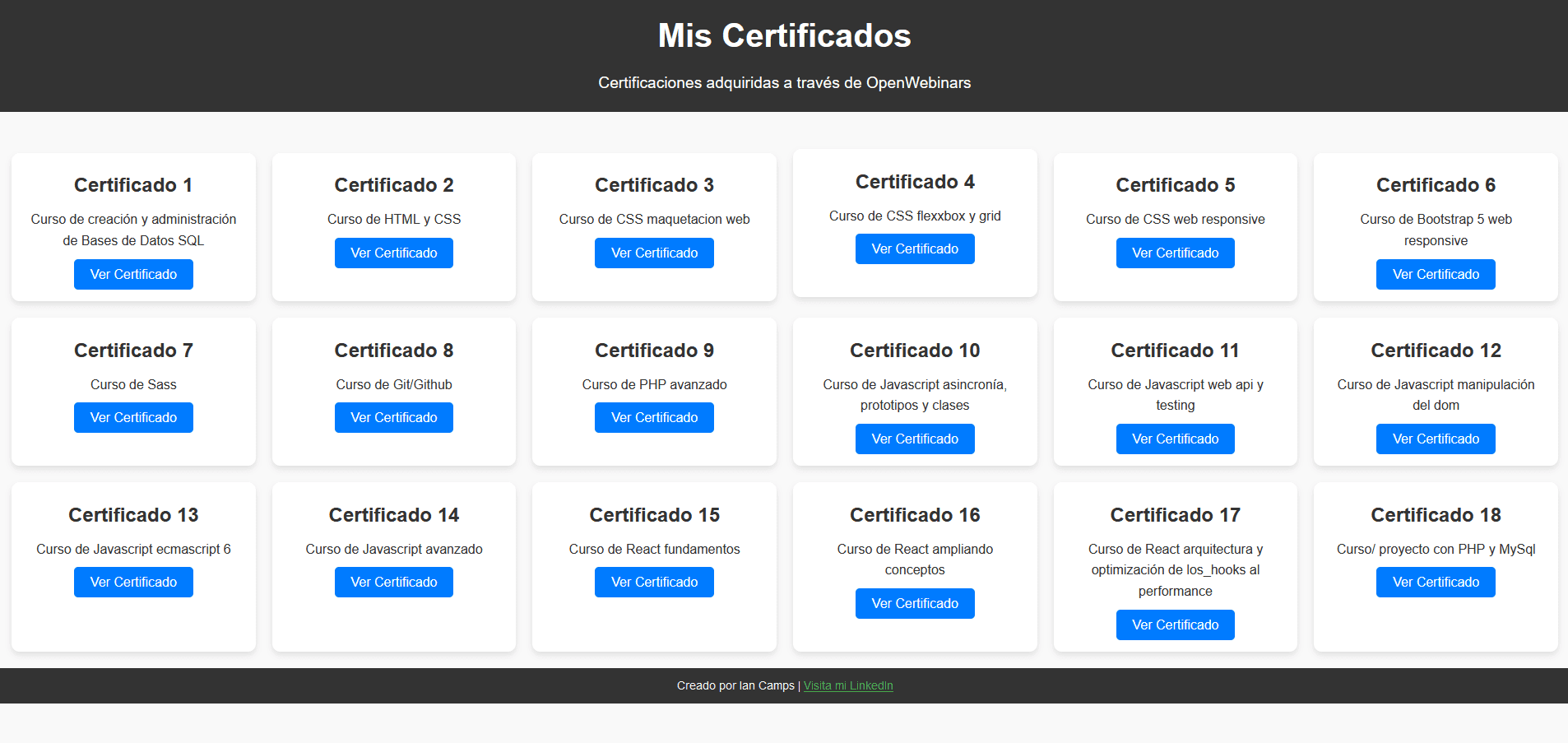Screen dimensions: 1568x743
Task: View Bootstrap 5 web responsive certificate
Action: tap(1436, 274)
